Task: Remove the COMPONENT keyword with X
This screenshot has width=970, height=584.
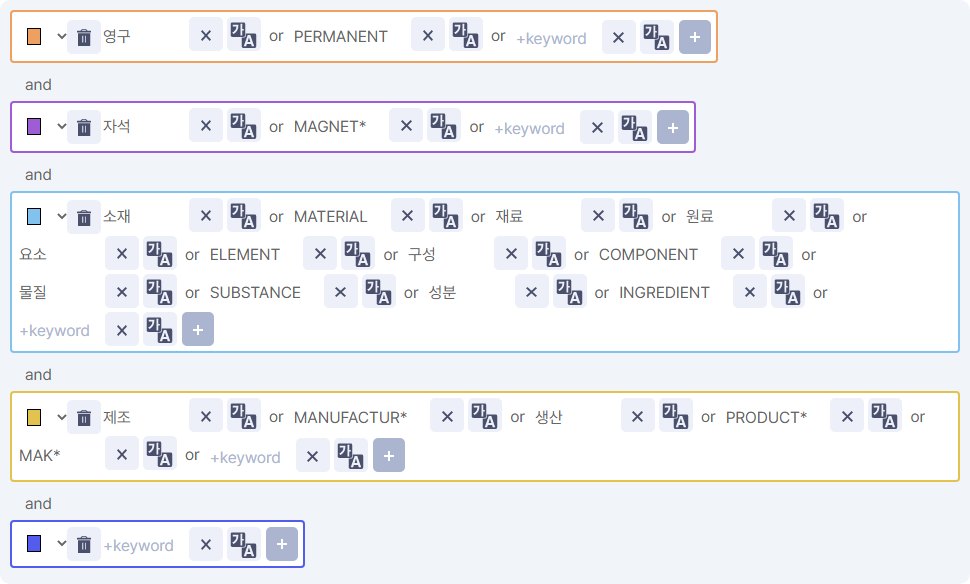Action: tap(737, 254)
